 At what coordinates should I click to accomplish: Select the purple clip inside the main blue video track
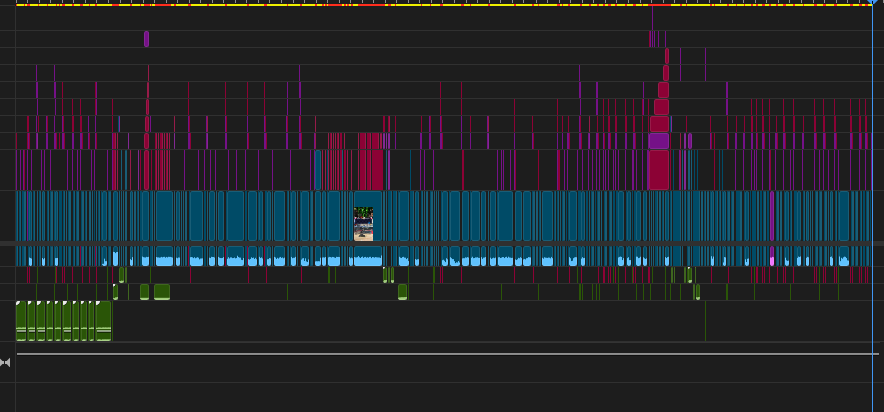[x=772, y=216]
